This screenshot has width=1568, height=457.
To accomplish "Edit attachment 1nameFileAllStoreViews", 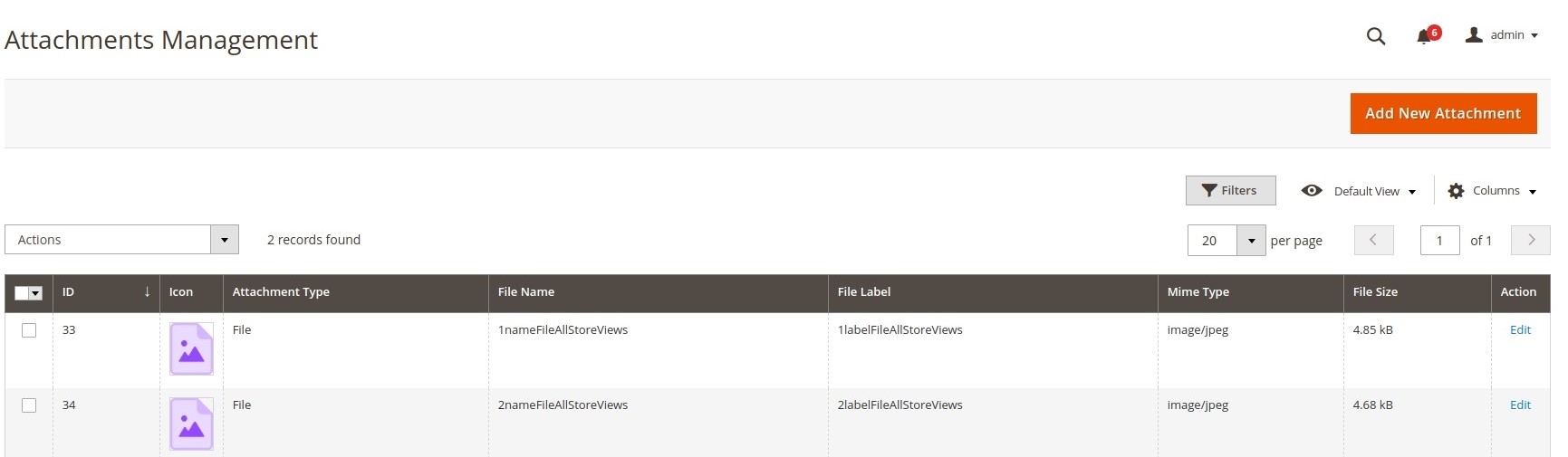I will (1520, 330).
